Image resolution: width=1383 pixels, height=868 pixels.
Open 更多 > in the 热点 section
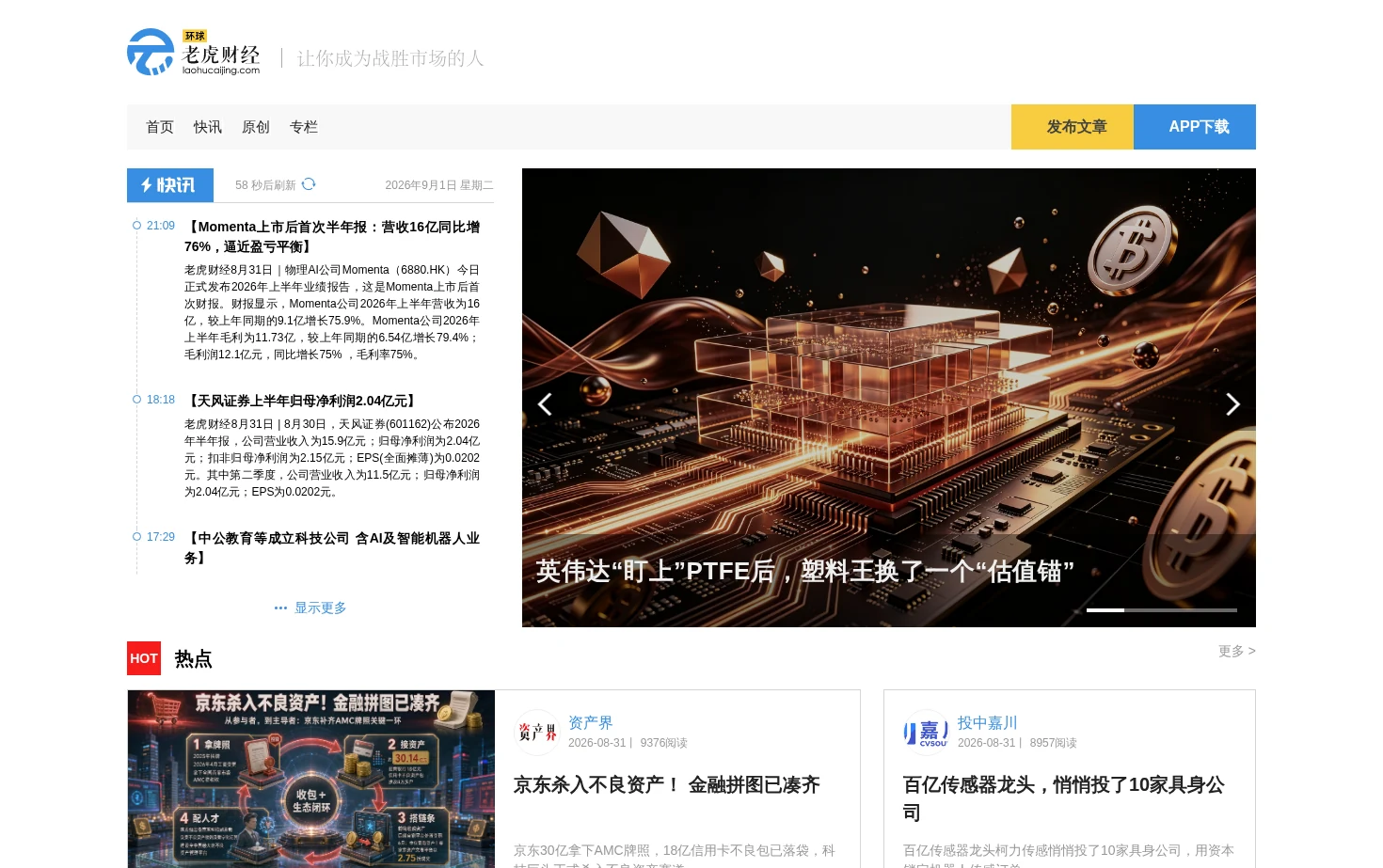click(1236, 651)
